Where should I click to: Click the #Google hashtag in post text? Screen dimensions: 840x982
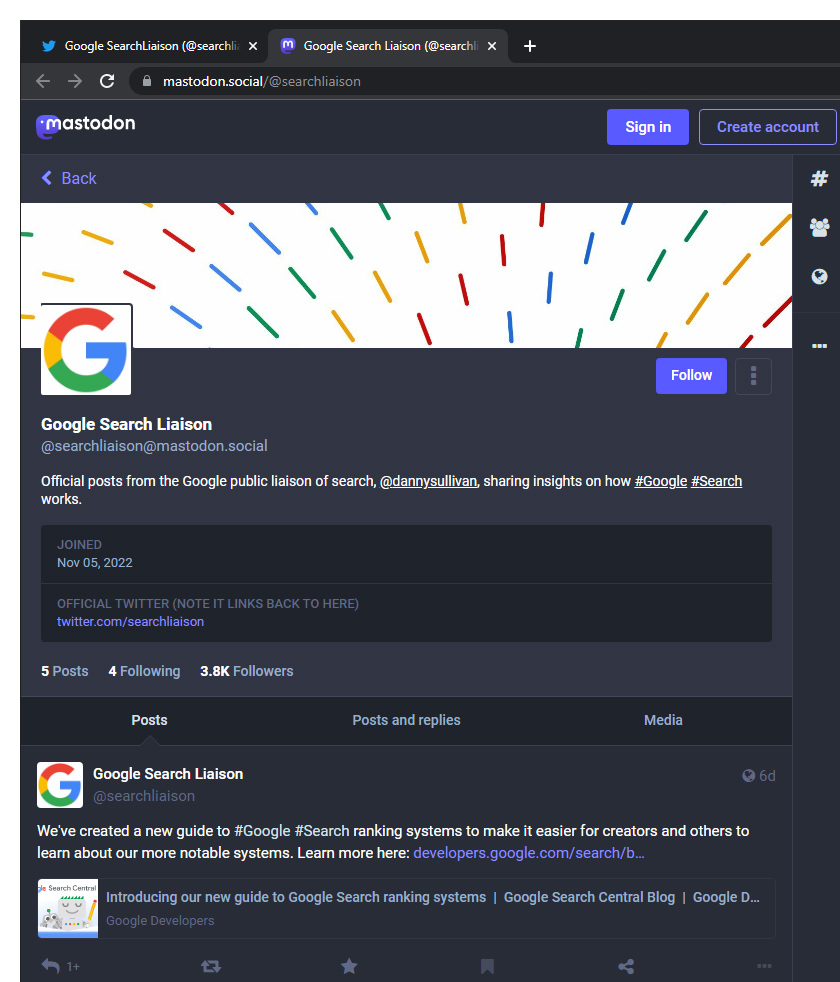click(x=262, y=831)
